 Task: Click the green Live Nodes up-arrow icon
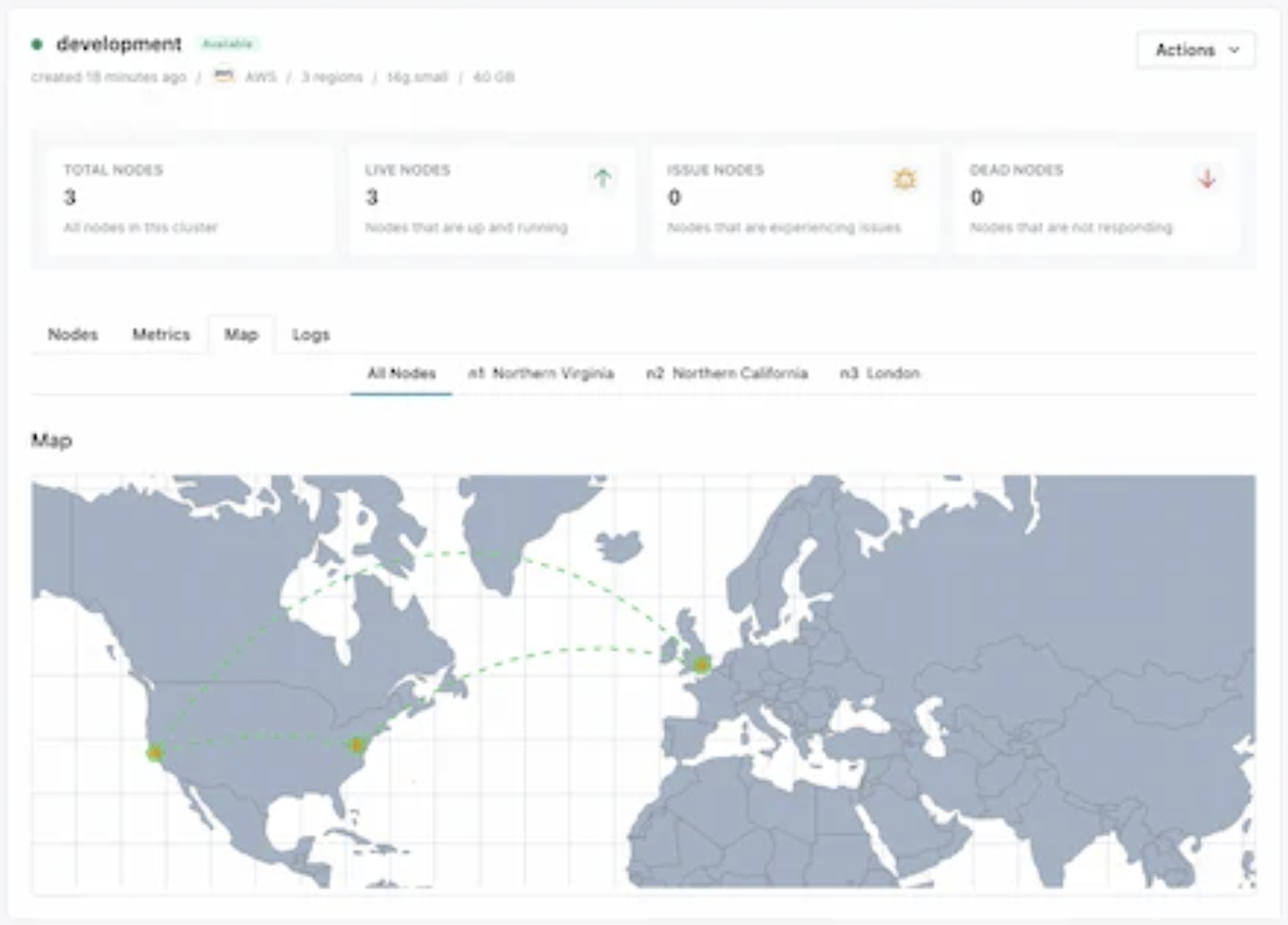click(x=602, y=178)
